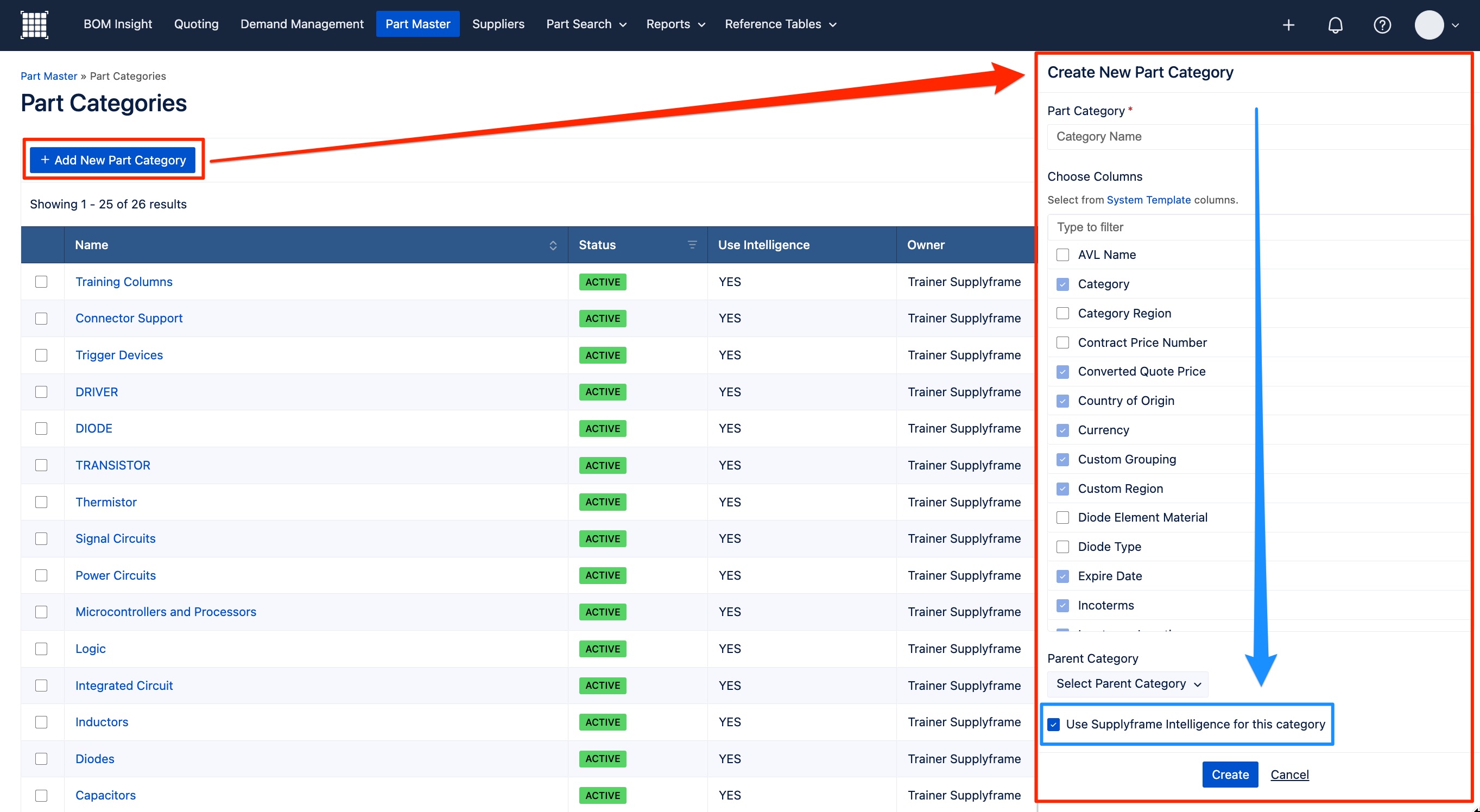Screen dimensions: 1480x812
Task: Open the app grid launcher icon
Action: 34,24
